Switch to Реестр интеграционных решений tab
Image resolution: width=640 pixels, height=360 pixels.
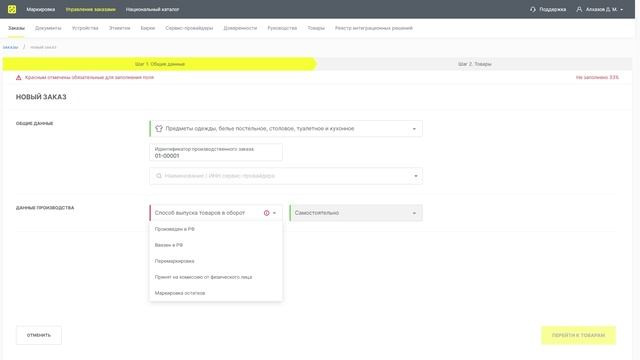[x=373, y=28]
